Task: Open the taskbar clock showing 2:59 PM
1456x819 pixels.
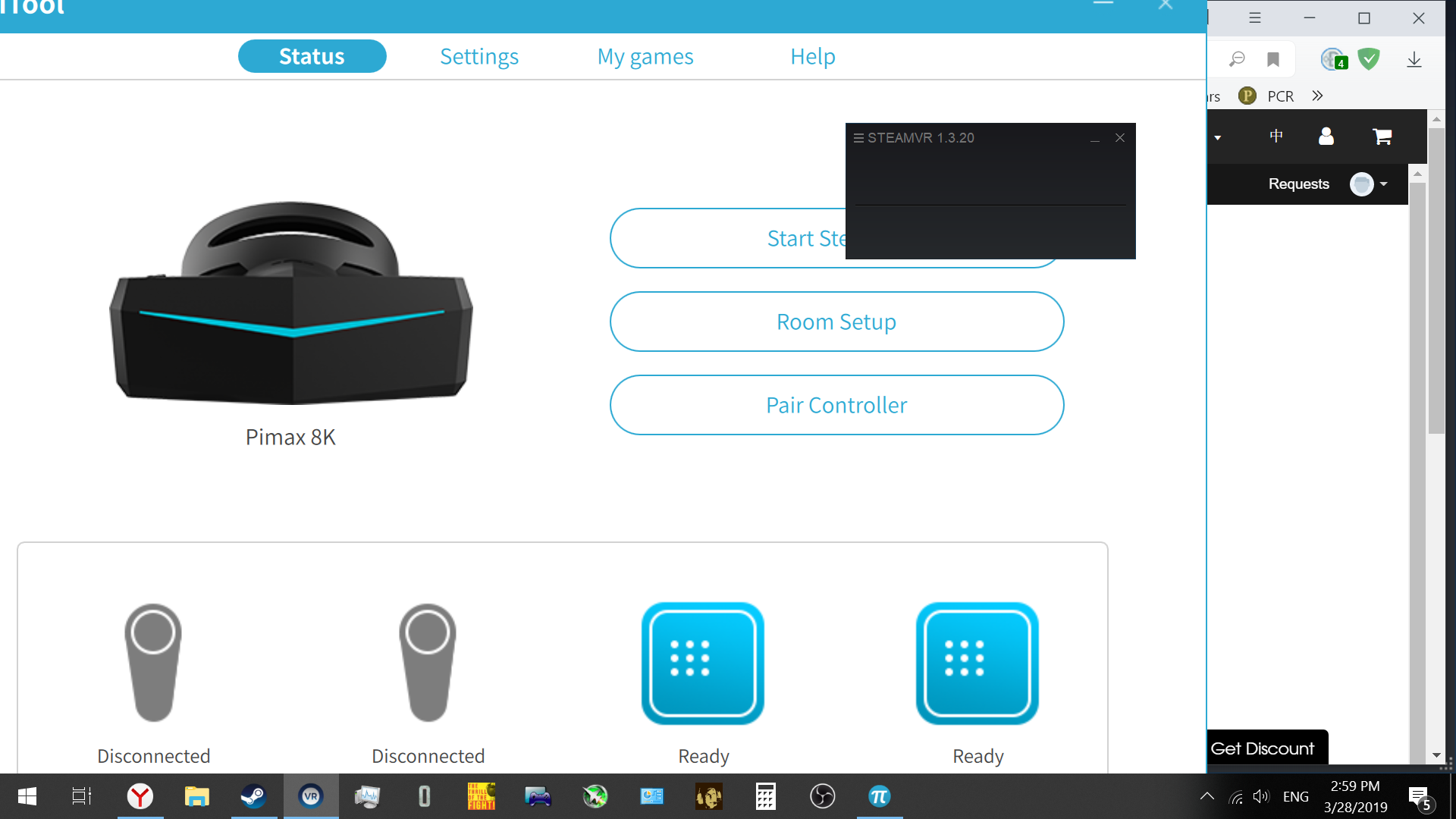Action: pyautogui.click(x=1356, y=796)
